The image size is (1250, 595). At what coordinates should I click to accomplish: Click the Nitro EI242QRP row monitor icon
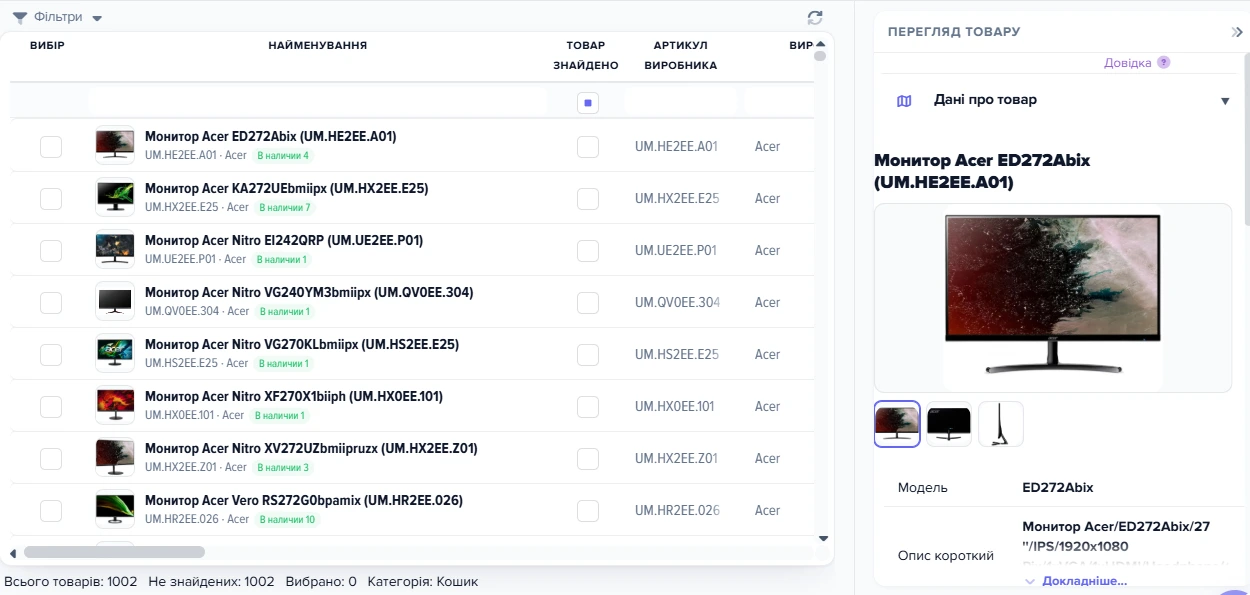115,250
